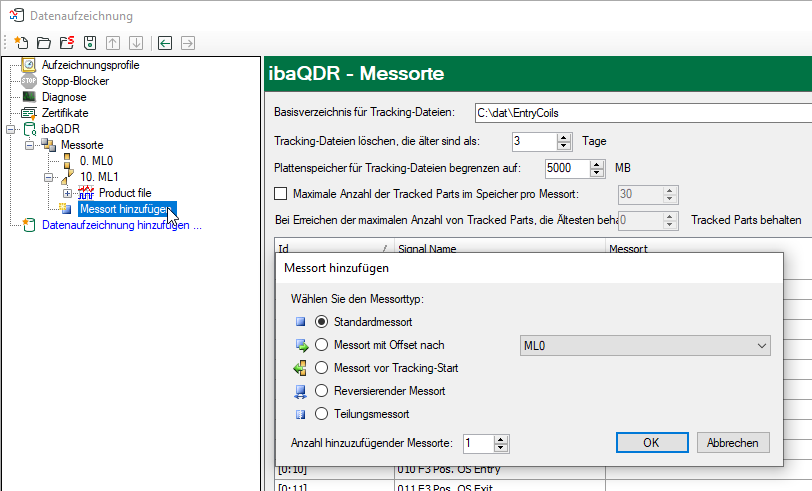Click the ibaQDR database icon

(30, 129)
